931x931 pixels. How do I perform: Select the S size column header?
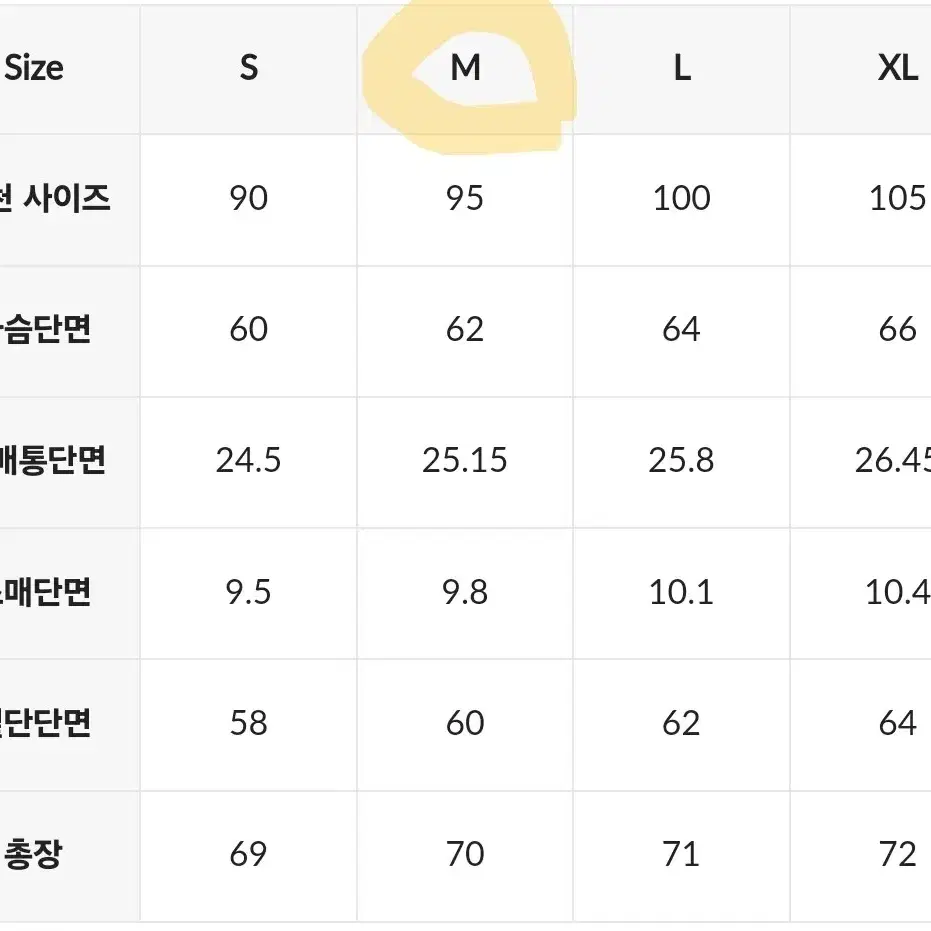[x=249, y=68]
